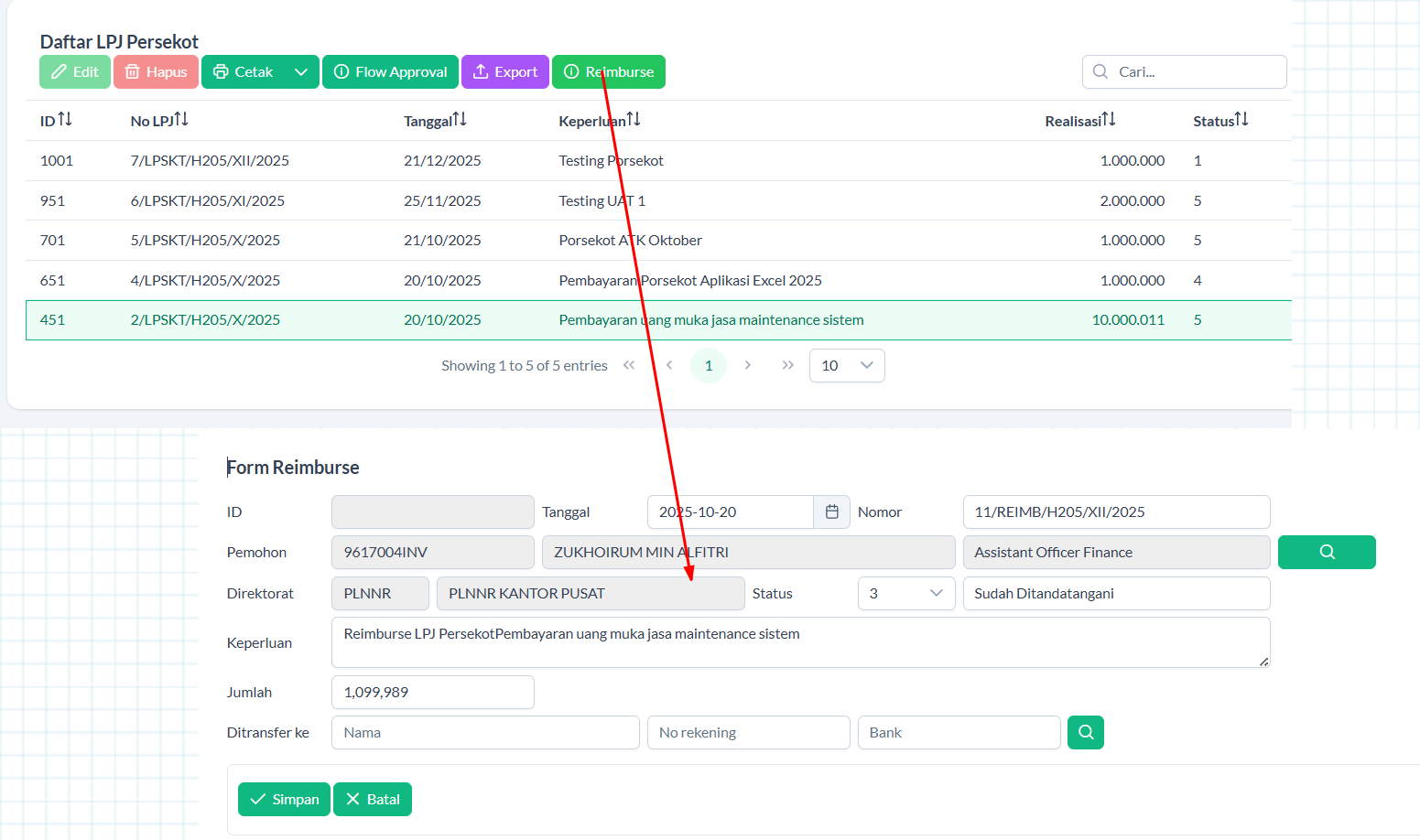Open the Status dropdown showing 3
Image resolution: width=1420 pixels, height=840 pixels.
905,594
